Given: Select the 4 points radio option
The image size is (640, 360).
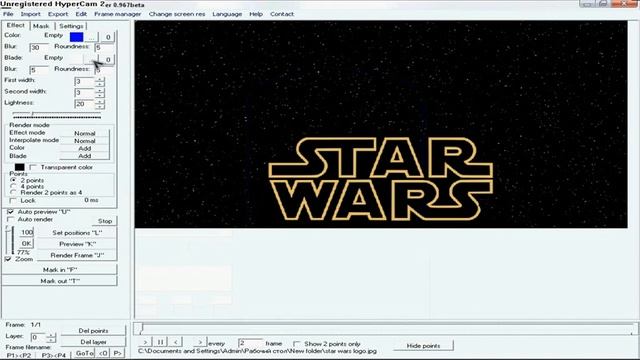Looking at the screenshot, I should click(x=13, y=186).
